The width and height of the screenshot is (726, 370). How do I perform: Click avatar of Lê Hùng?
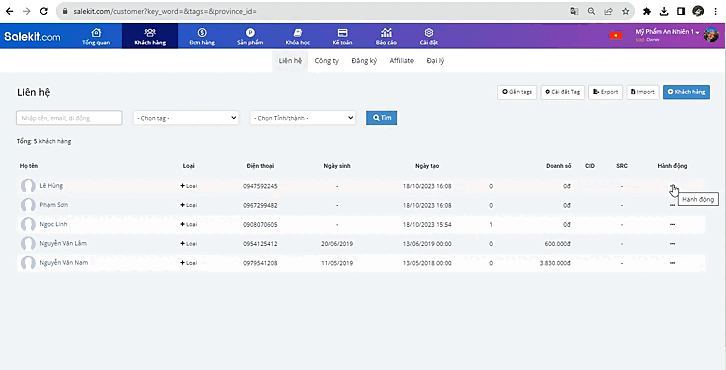point(28,186)
